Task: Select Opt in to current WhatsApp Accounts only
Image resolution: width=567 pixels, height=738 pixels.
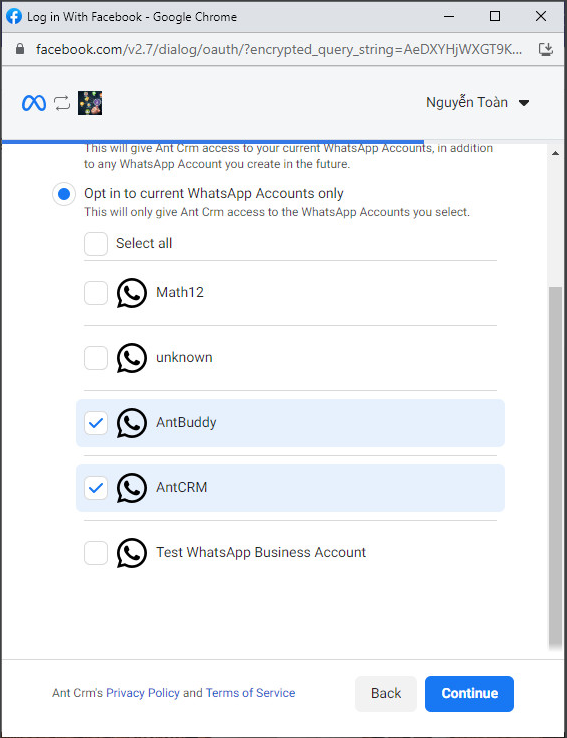Action: coord(64,194)
